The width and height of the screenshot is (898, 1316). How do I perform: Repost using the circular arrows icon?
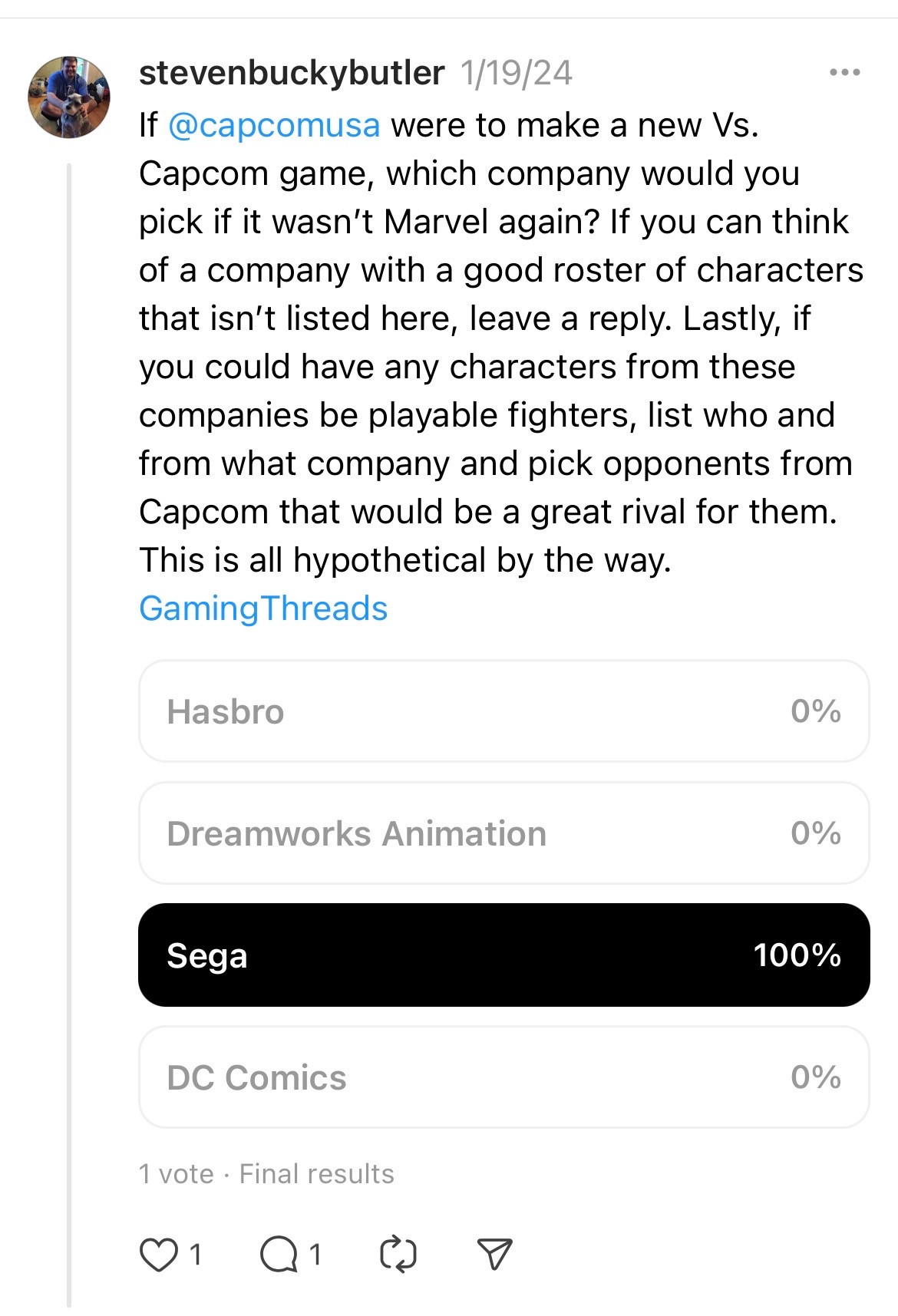coord(398,1255)
